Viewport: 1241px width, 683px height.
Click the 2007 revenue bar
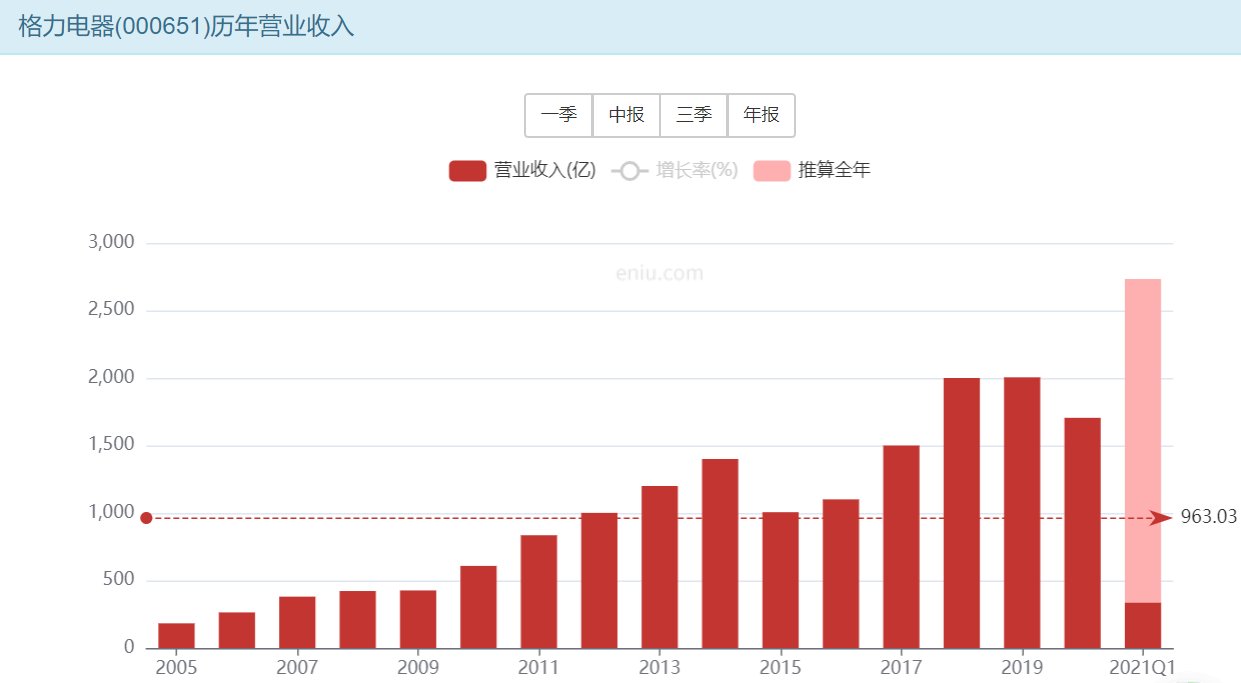[297, 622]
